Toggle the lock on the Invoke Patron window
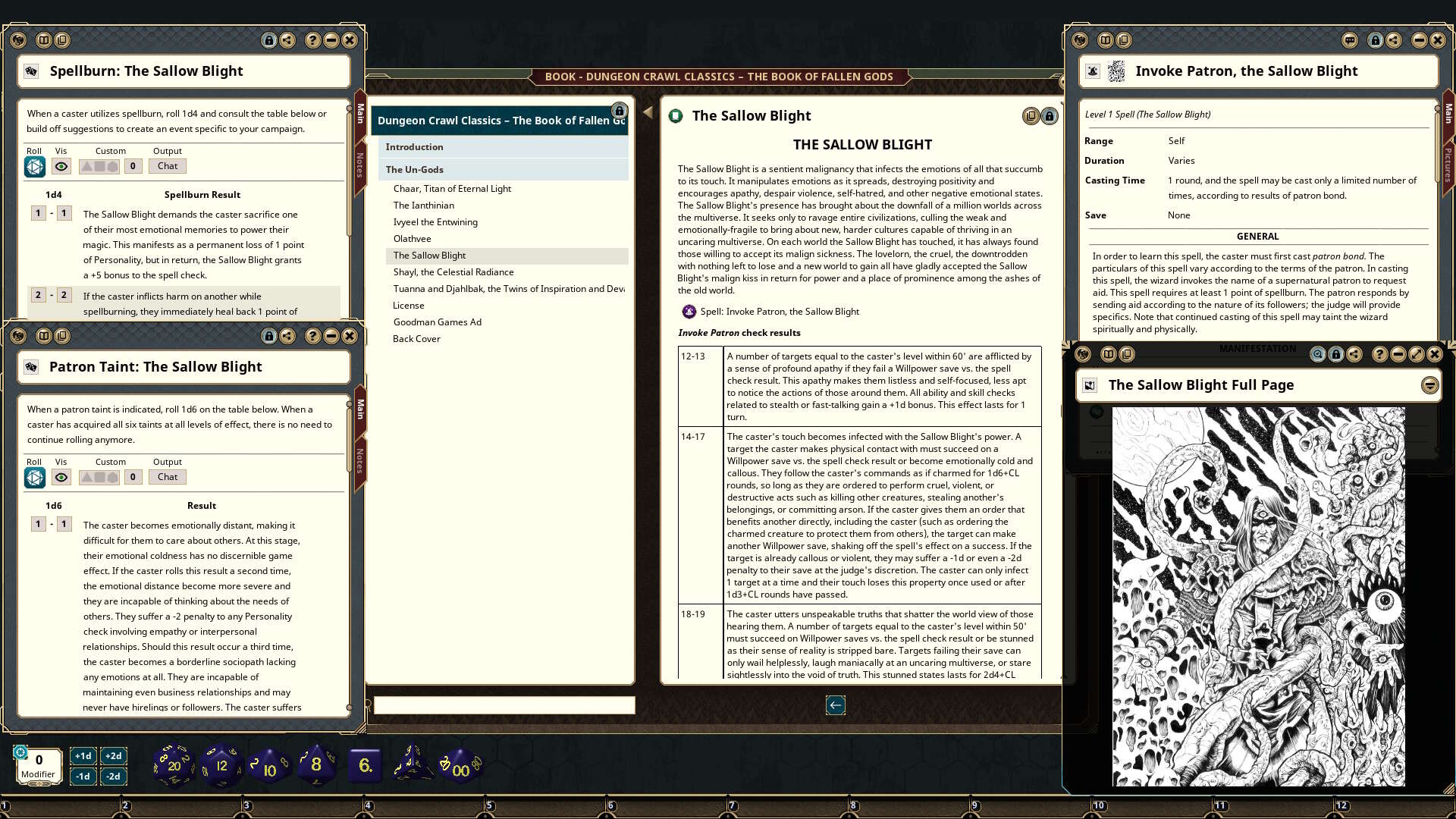 [1376, 40]
